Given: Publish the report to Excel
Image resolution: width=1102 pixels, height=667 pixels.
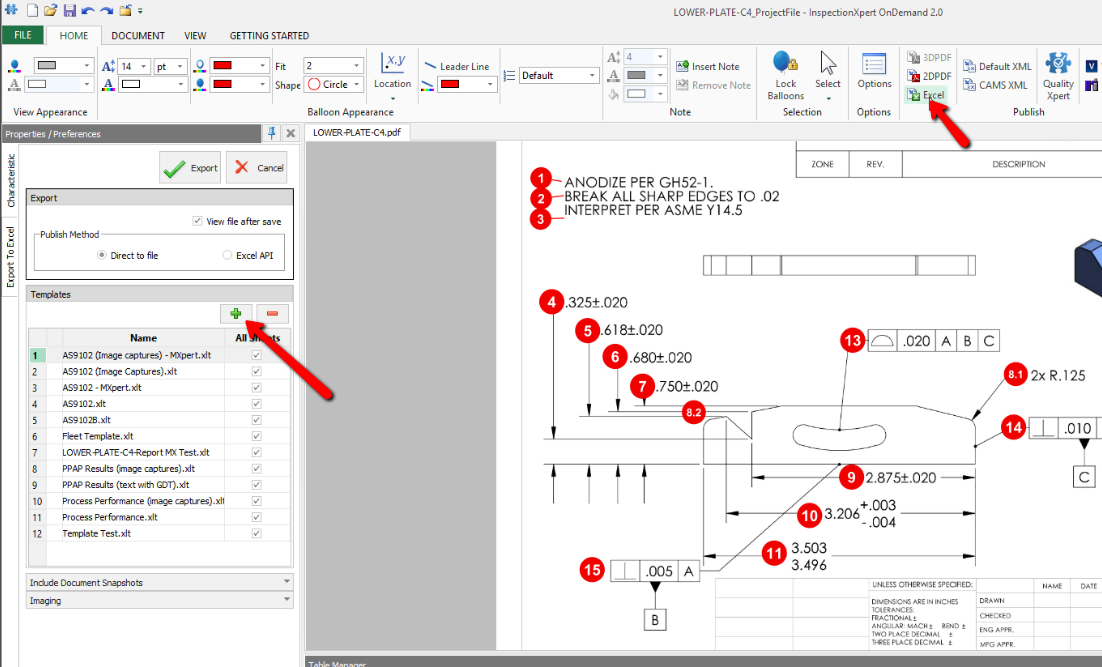Looking at the screenshot, I should [929, 94].
